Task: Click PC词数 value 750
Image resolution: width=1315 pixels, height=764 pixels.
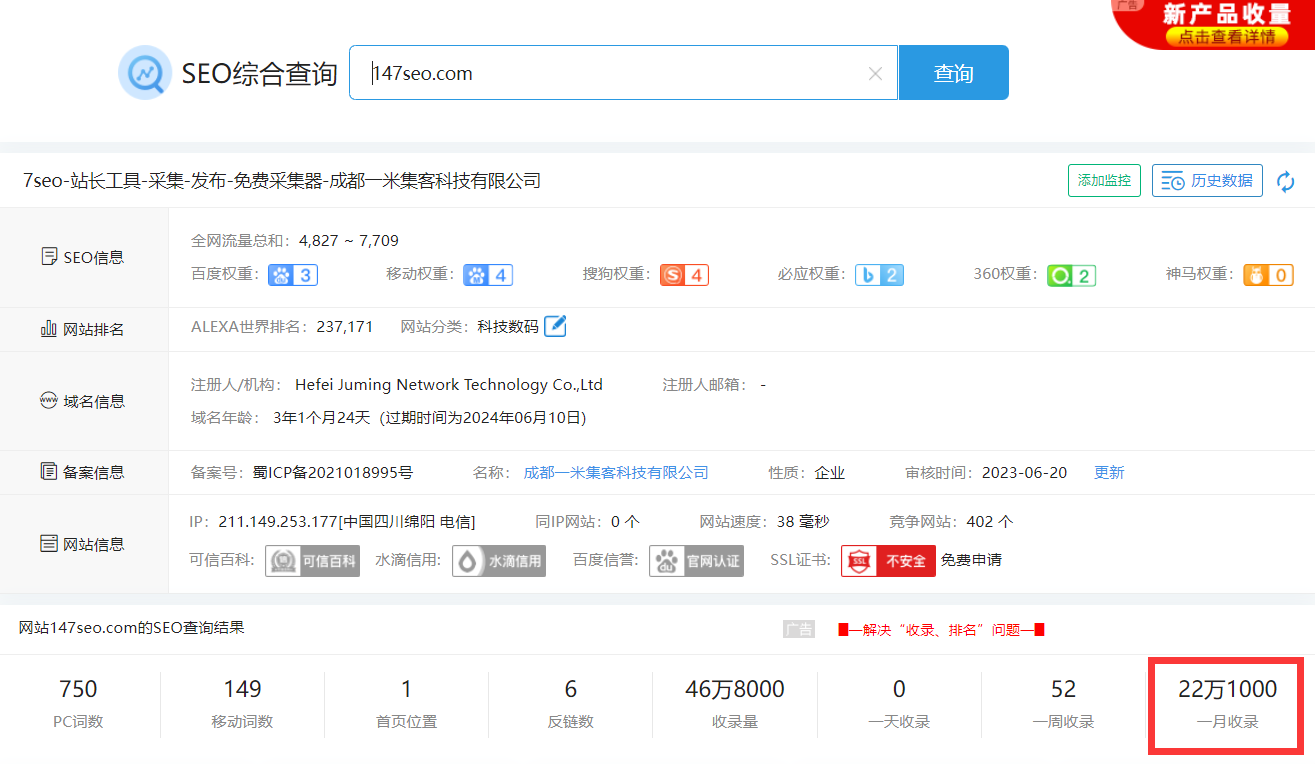Action: click(x=78, y=689)
